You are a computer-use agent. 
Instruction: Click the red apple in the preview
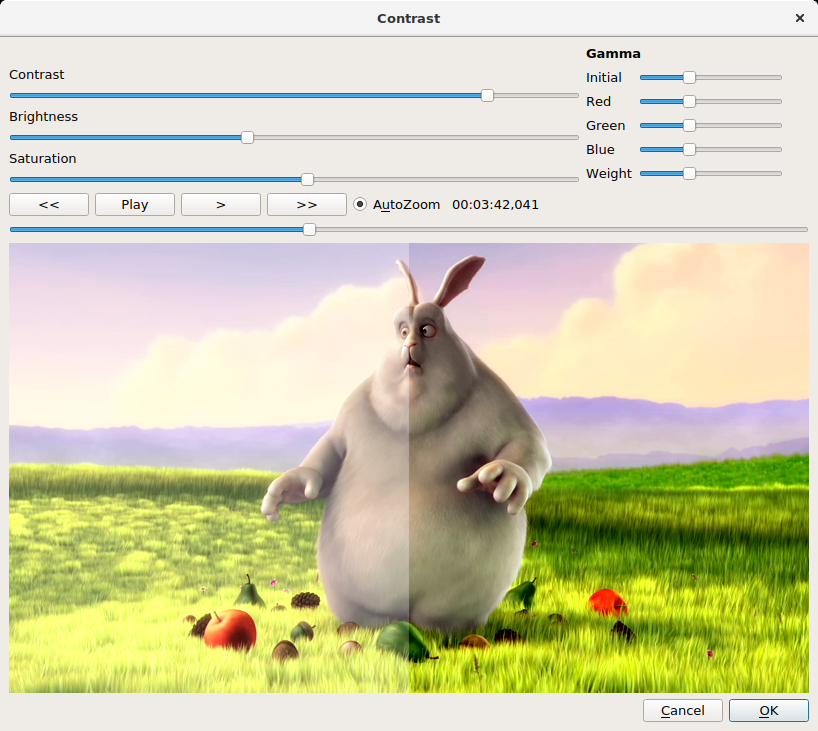[230, 630]
